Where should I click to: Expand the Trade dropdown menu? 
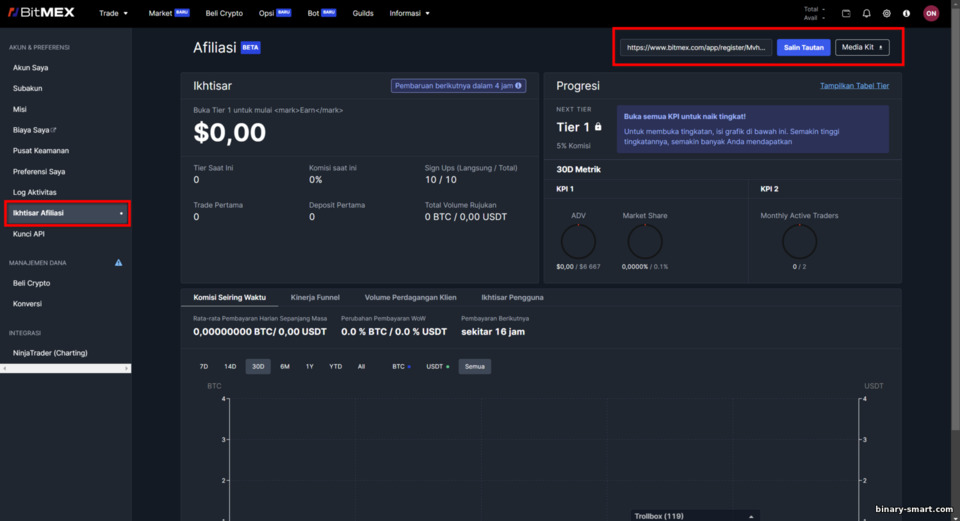(x=113, y=13)
